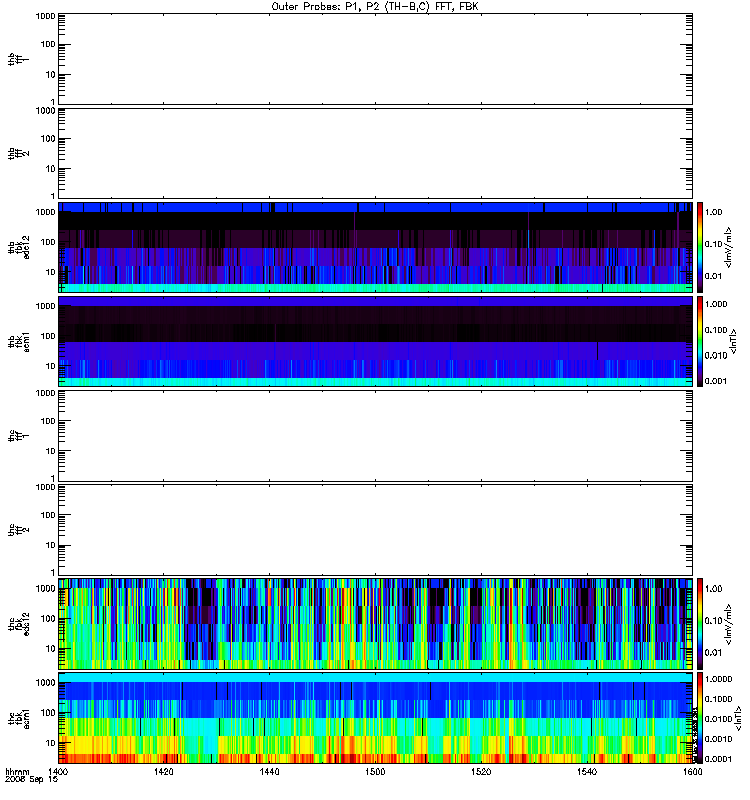Click the 1440 time axis label
Image resolution: width=750 pixels, height=800 pixels.
tap(269, 771)
